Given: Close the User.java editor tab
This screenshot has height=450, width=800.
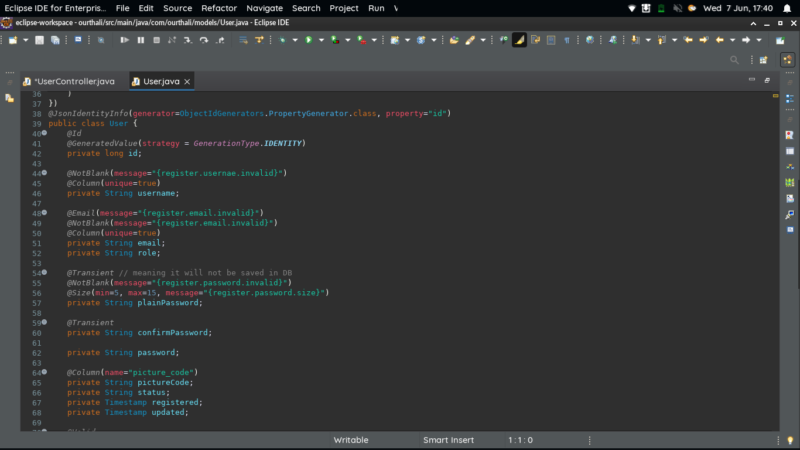Looking at the screenshot, I should (x=187, y=80).
